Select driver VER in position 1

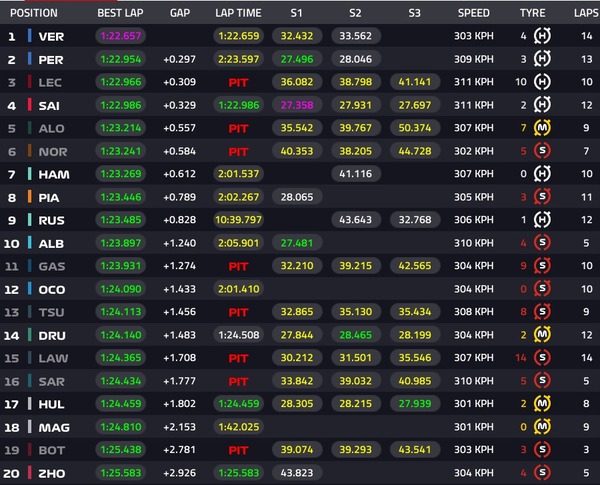(x=51, y=37)
